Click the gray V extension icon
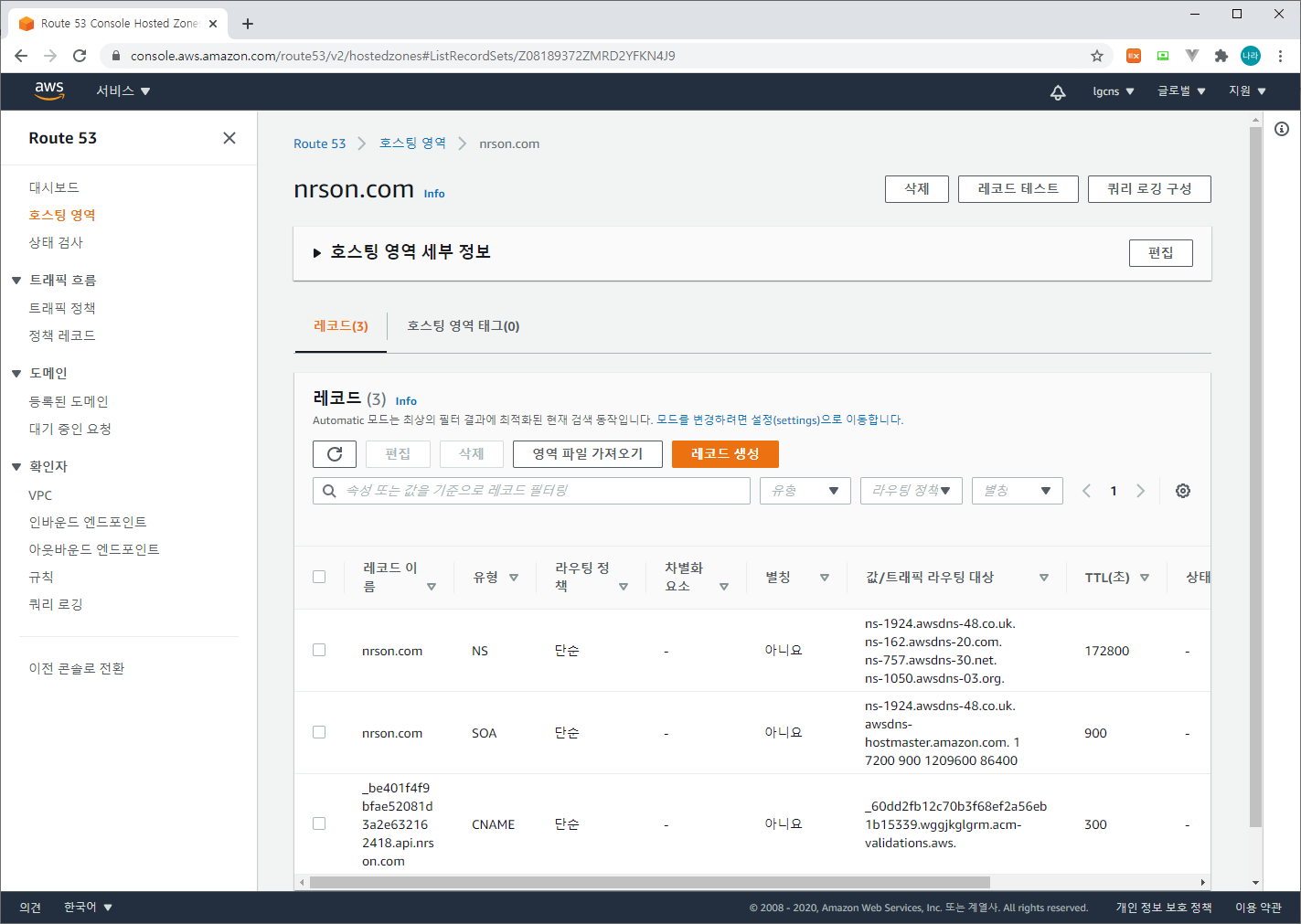Image resolution: width=1301 pixels, height=924 pixels. point(1192,56)
